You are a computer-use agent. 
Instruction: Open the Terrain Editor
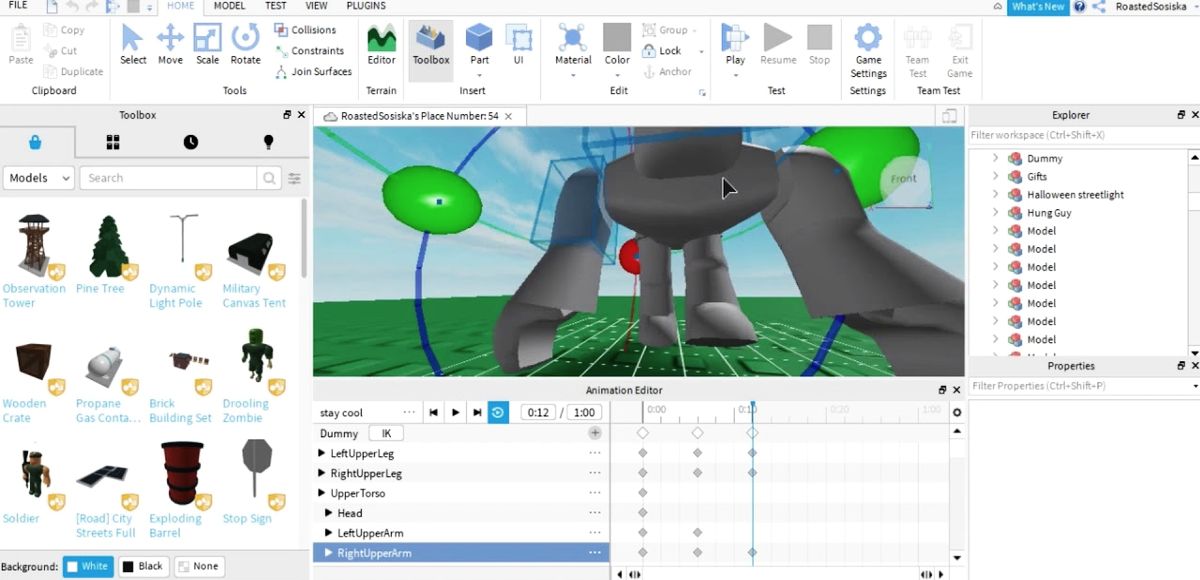(x=381, y=45)
